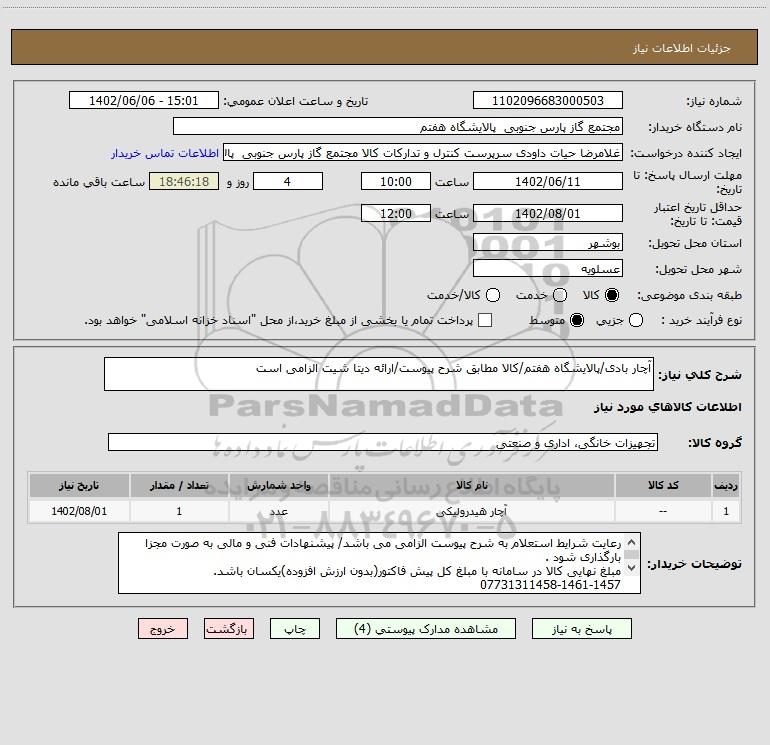Image resolution: width=770 pixels, height=745 pixels.
Task: Click phone number 07731311458-1461-1457 text
Action: pos(550,584)
